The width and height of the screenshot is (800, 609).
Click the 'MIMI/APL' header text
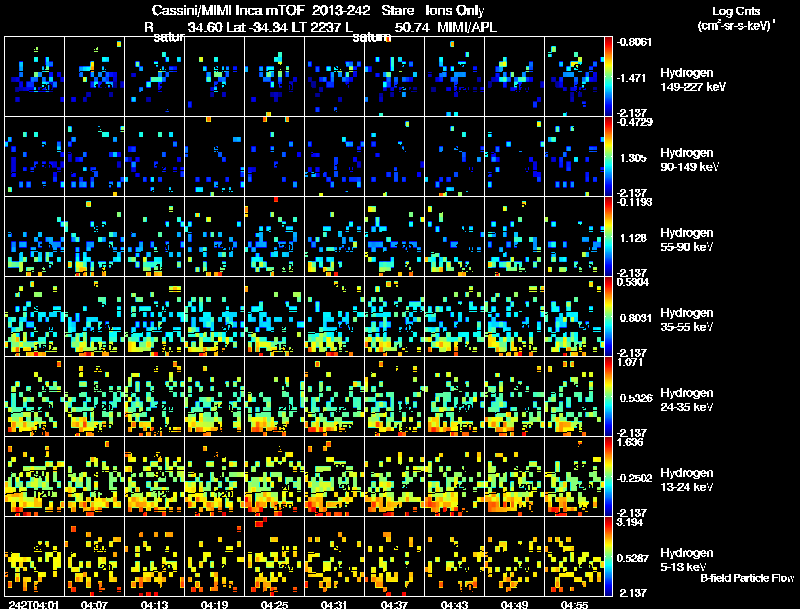pyautogui.click(x=467, y=27)
